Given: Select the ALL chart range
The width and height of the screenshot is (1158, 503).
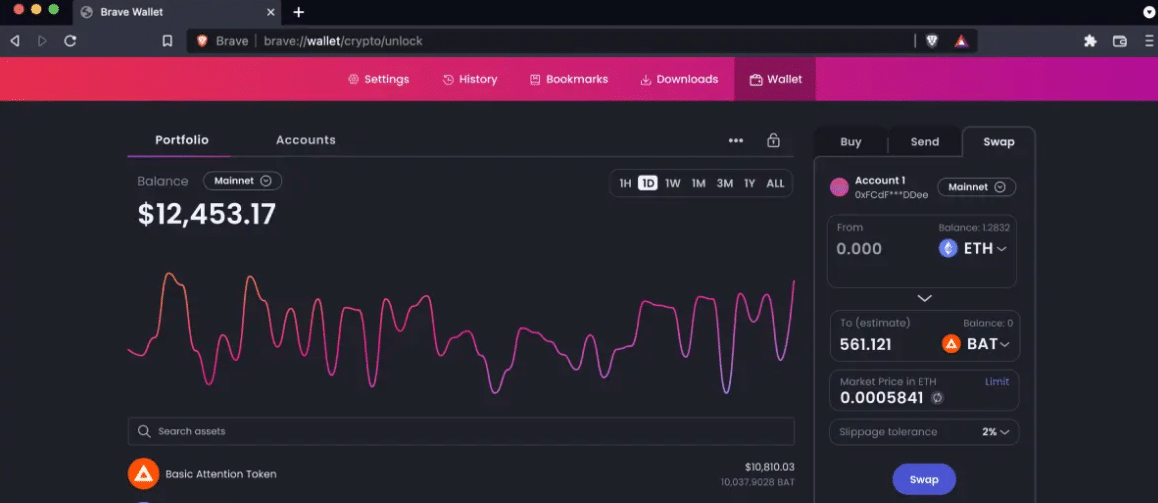Looking at the screenshot, I should coord(775,183).
